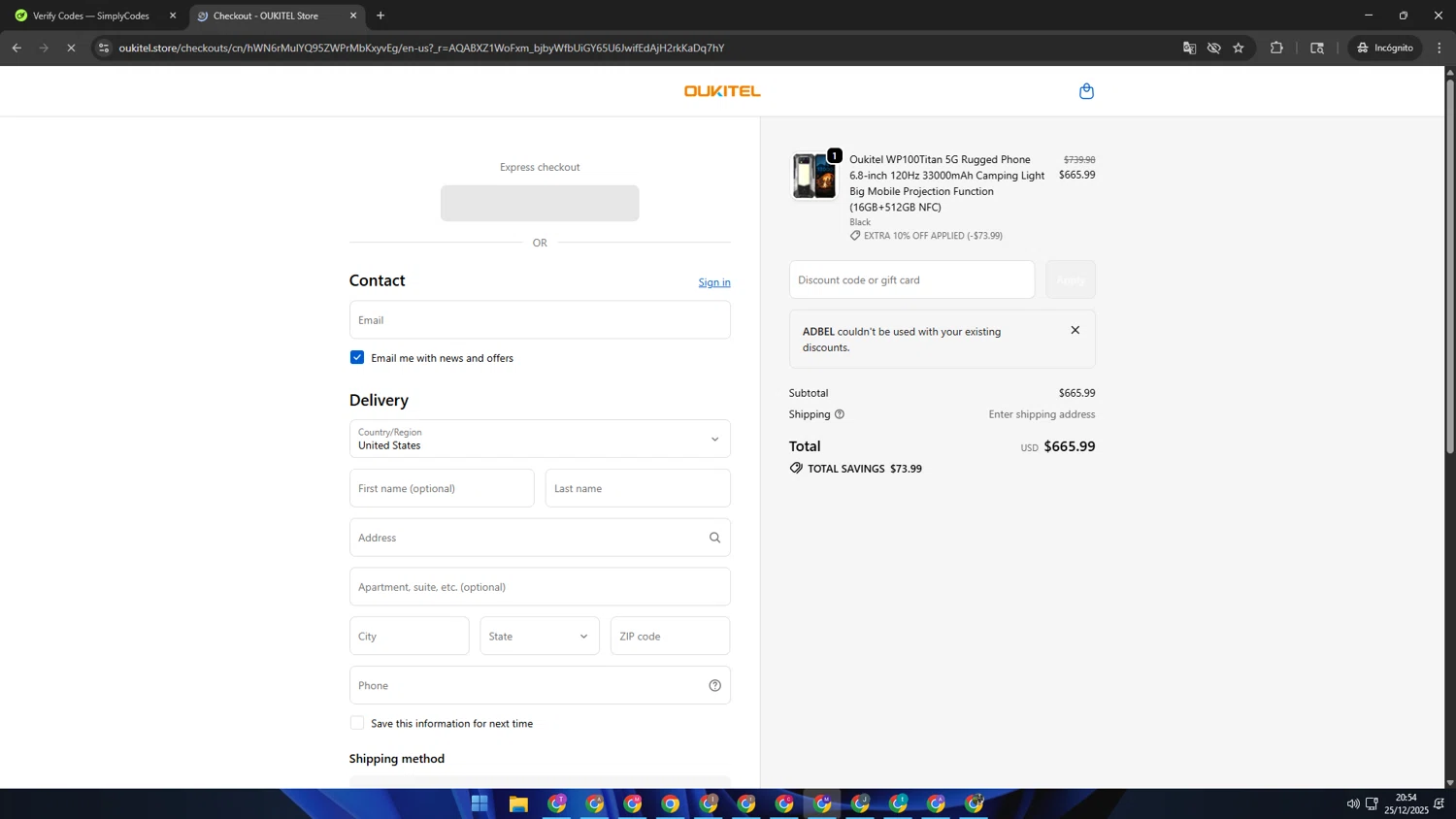Click the Sign in link
Screen dimensions: 1456x819
[x=714, y=282]
